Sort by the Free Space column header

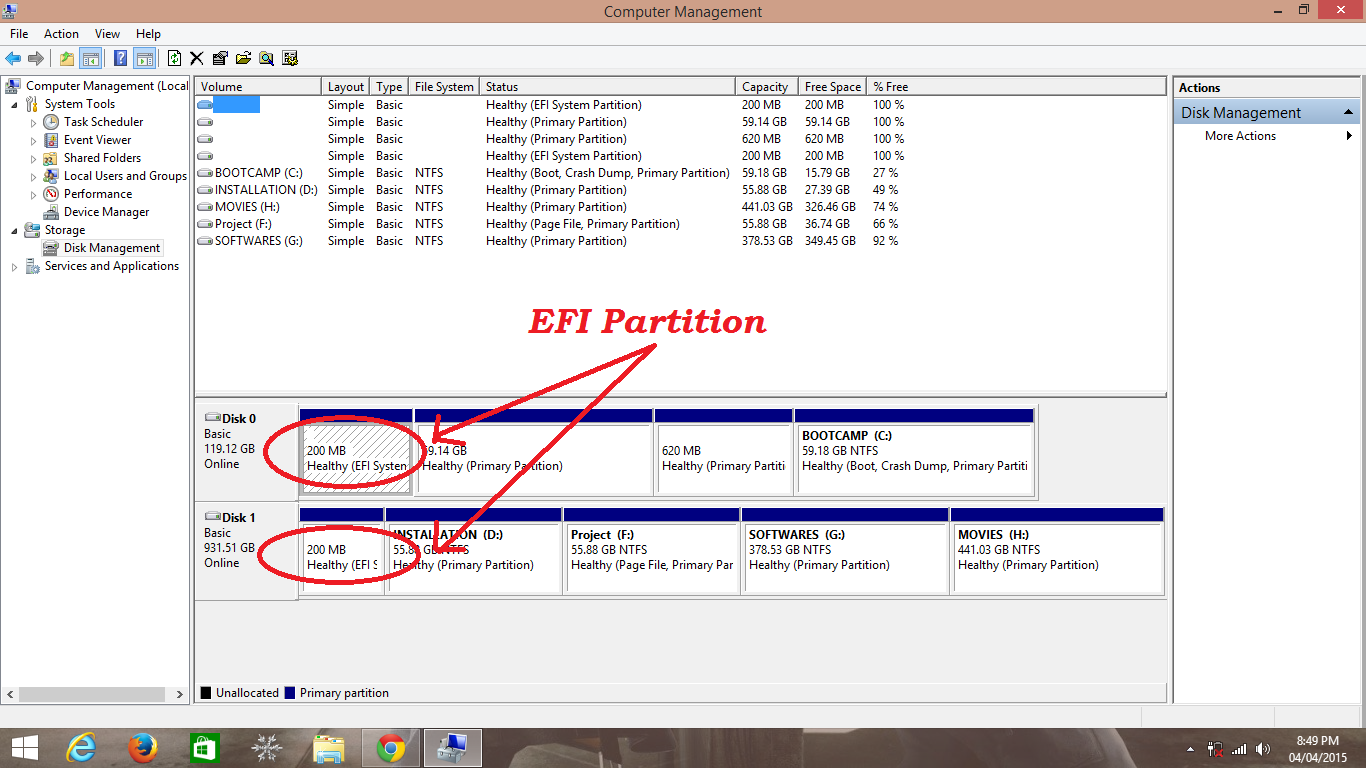832,87
